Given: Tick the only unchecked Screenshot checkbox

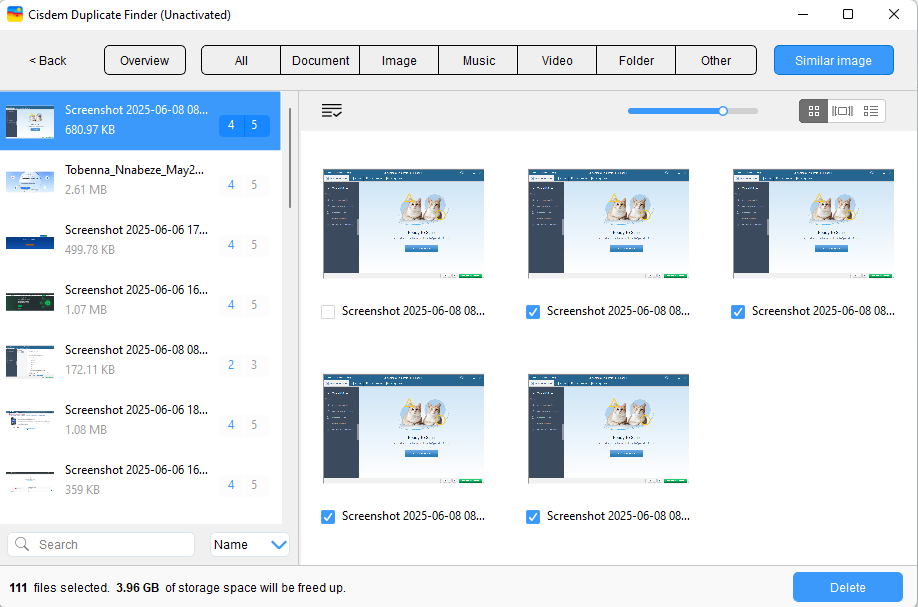Looking at the screenshot, I should click(x=328, y=311).
